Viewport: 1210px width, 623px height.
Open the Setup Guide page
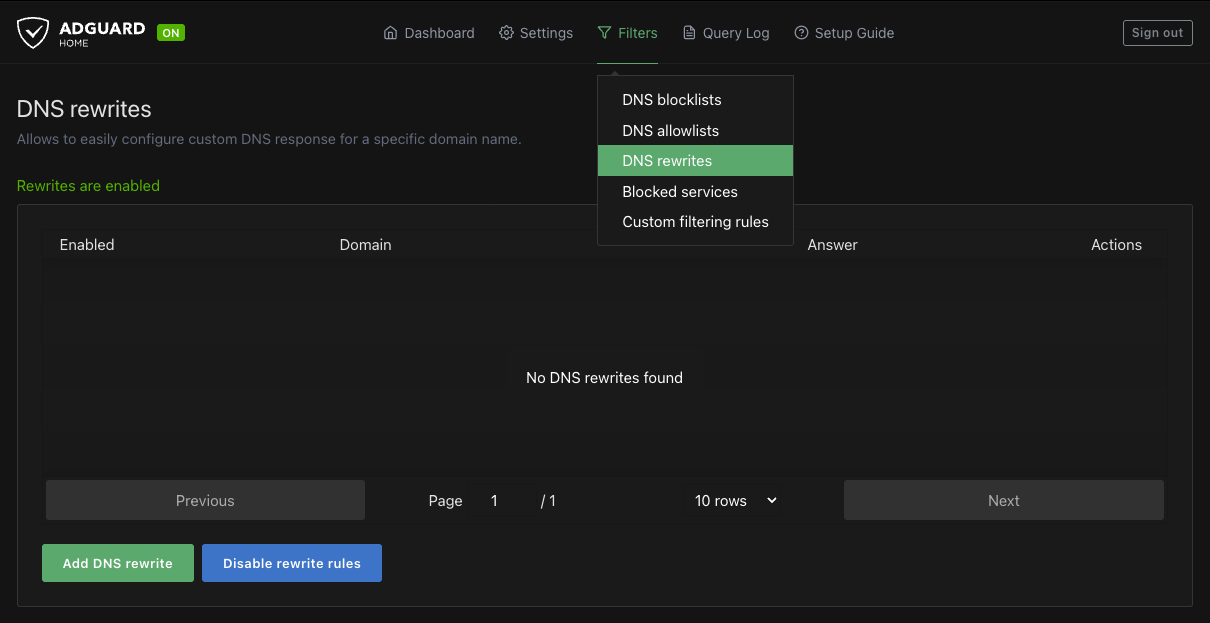[844, 33]
